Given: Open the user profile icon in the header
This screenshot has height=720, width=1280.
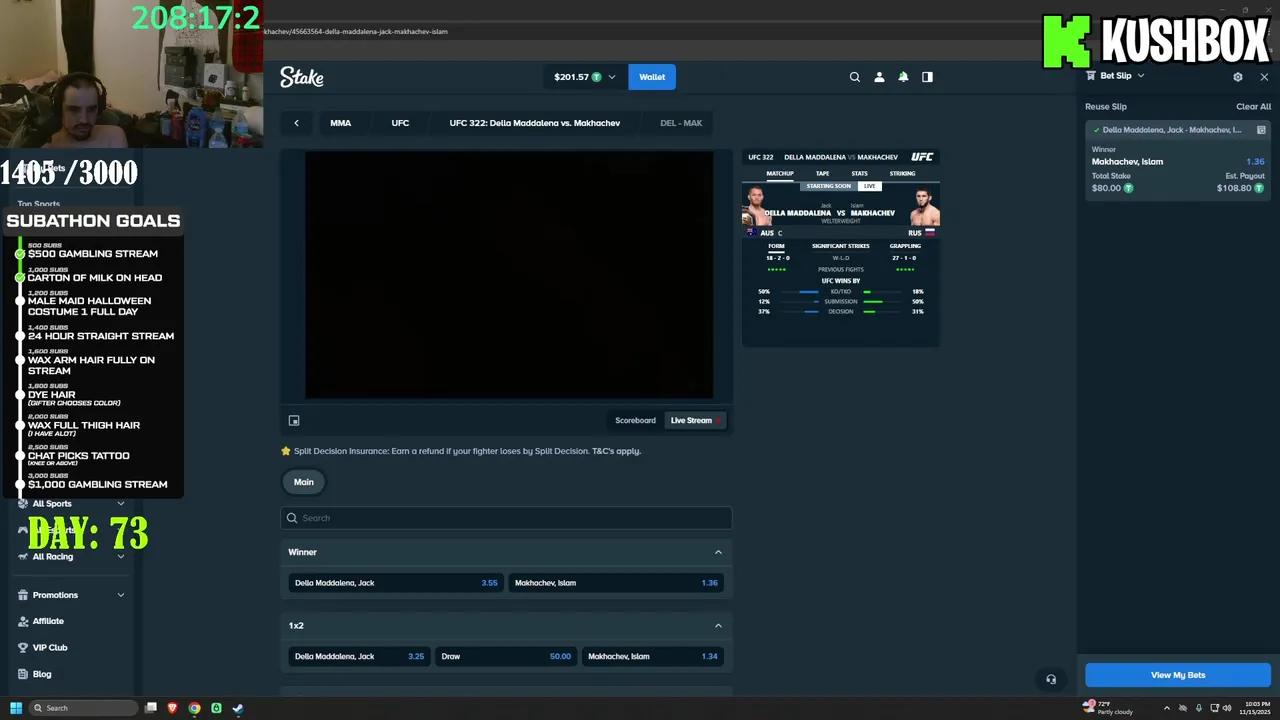Looking at the screenshot, I should click(x=879, y=77).
